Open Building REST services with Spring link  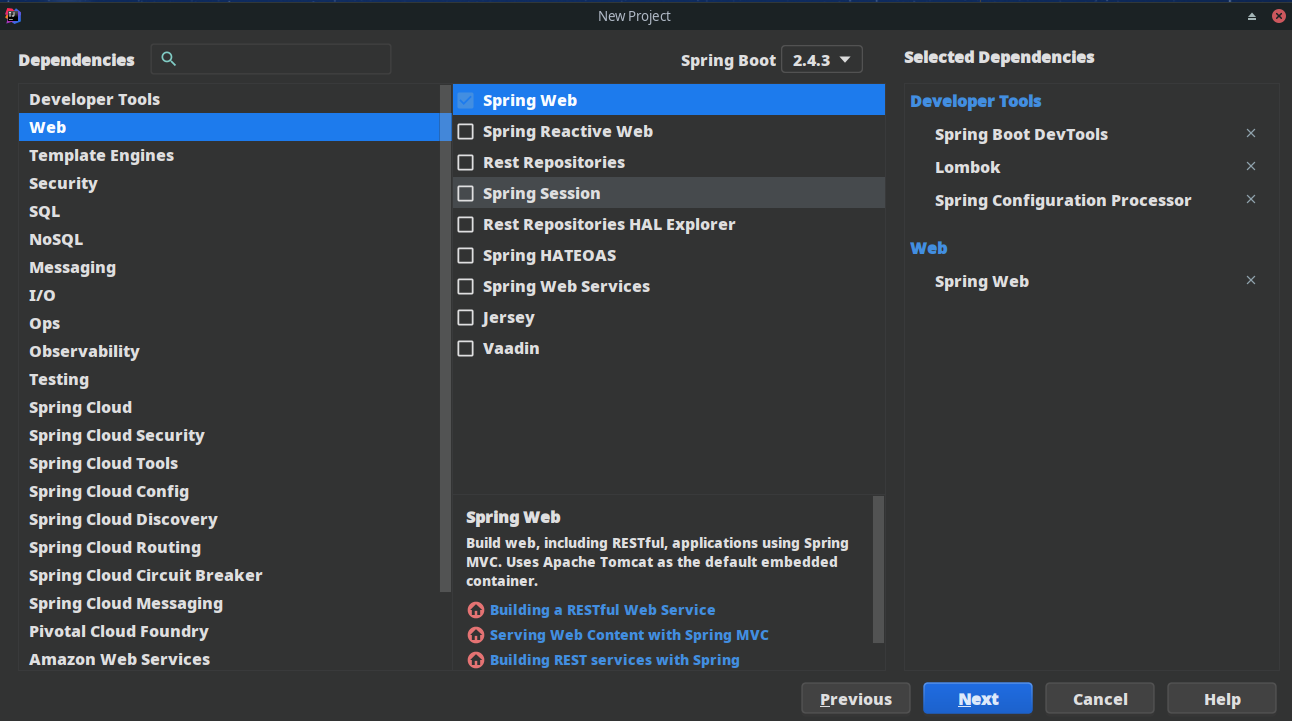click(x=615, y=660)
